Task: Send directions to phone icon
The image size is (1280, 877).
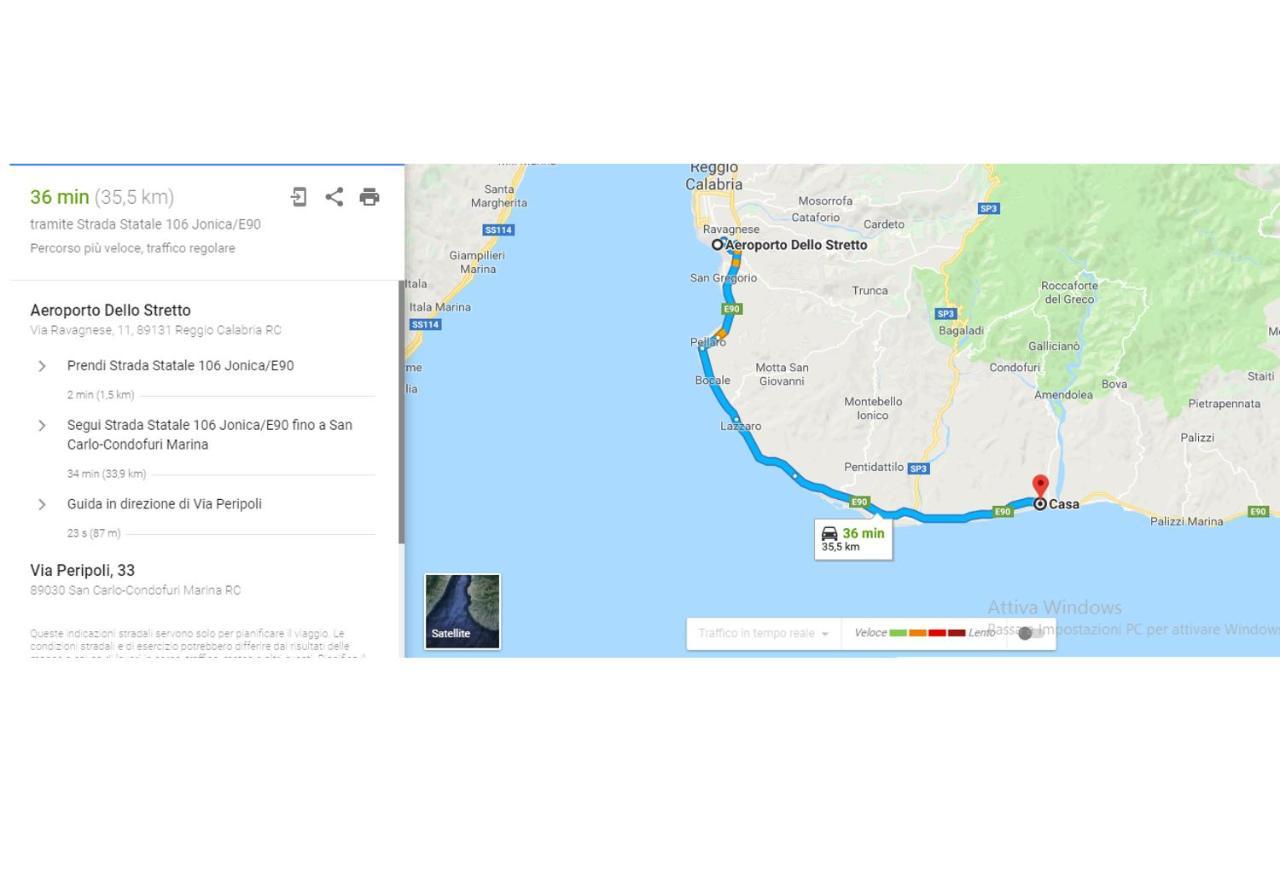Action: (298, 197)
